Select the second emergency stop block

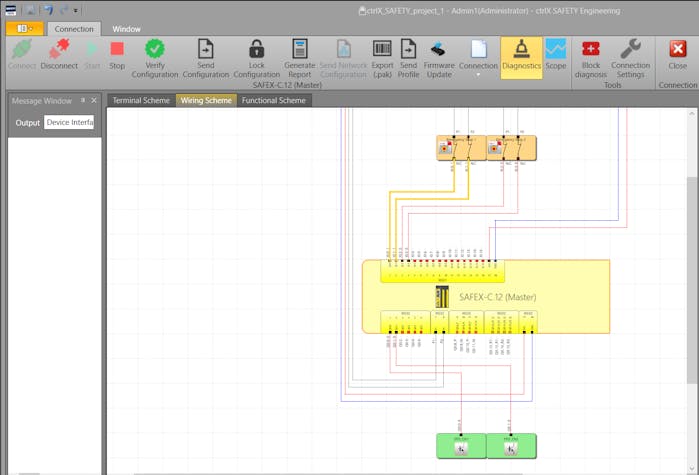pos(511,148)
